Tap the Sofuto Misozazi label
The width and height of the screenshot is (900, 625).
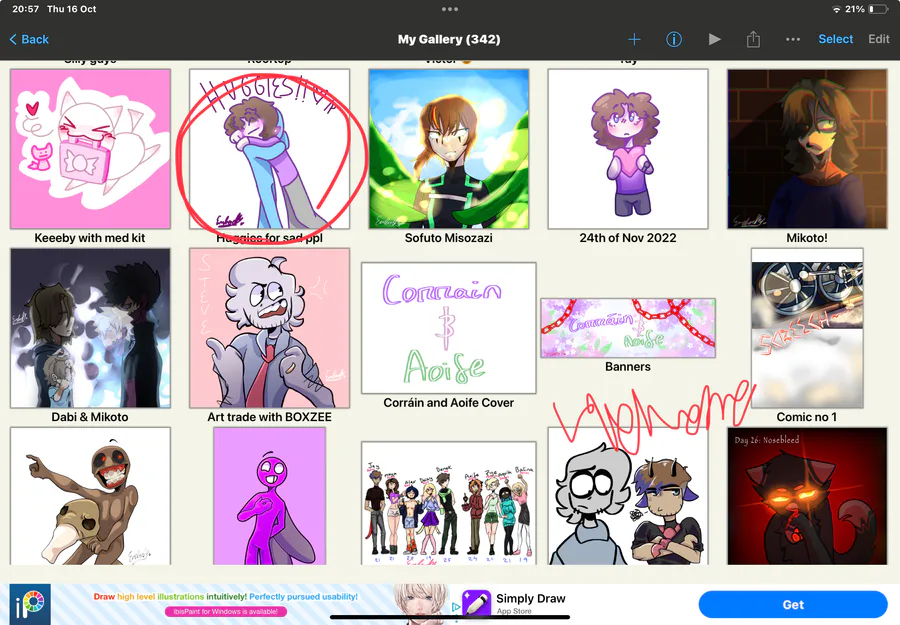(448, 238)
